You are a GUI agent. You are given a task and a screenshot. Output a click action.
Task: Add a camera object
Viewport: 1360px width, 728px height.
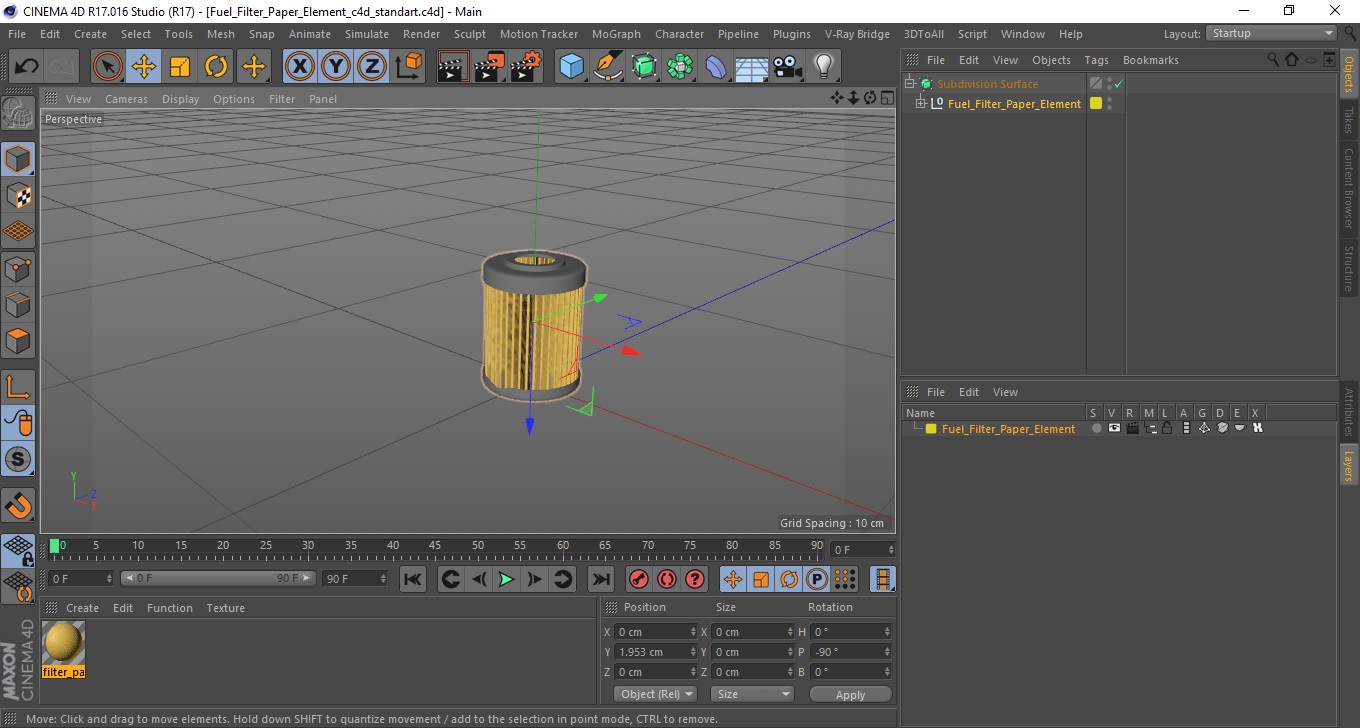point(787,67)
